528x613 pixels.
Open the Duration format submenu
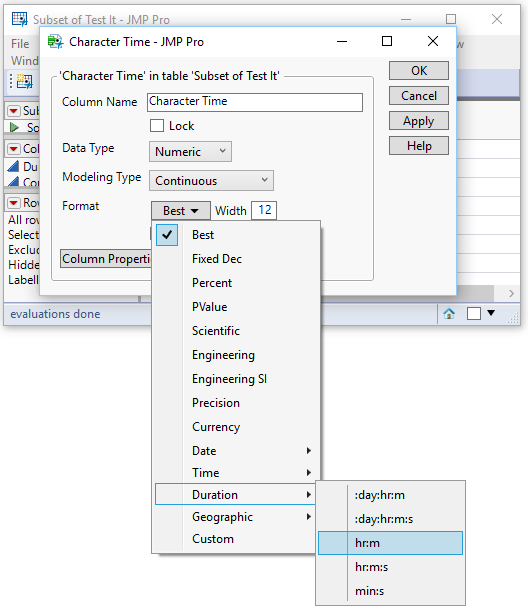pos(236,495)
